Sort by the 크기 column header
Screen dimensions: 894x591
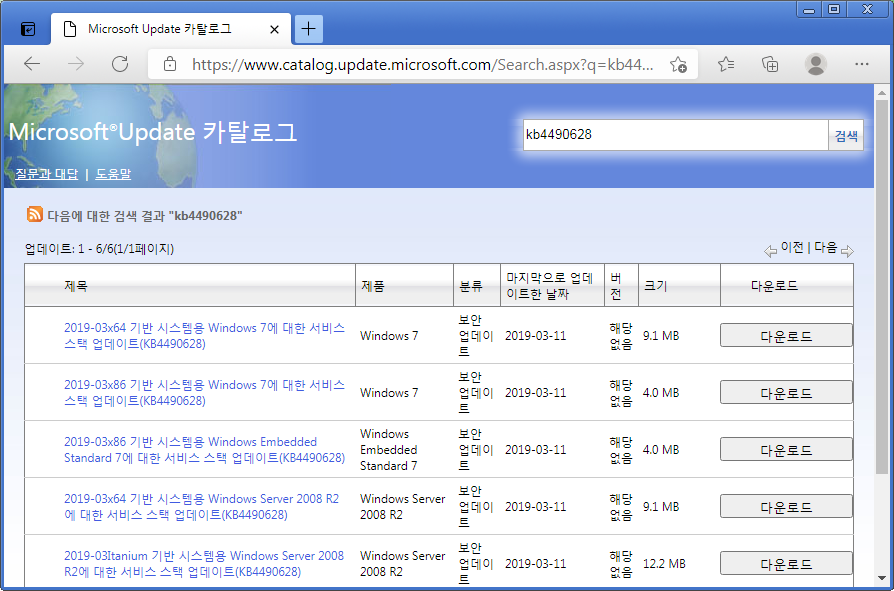point(656,286)
